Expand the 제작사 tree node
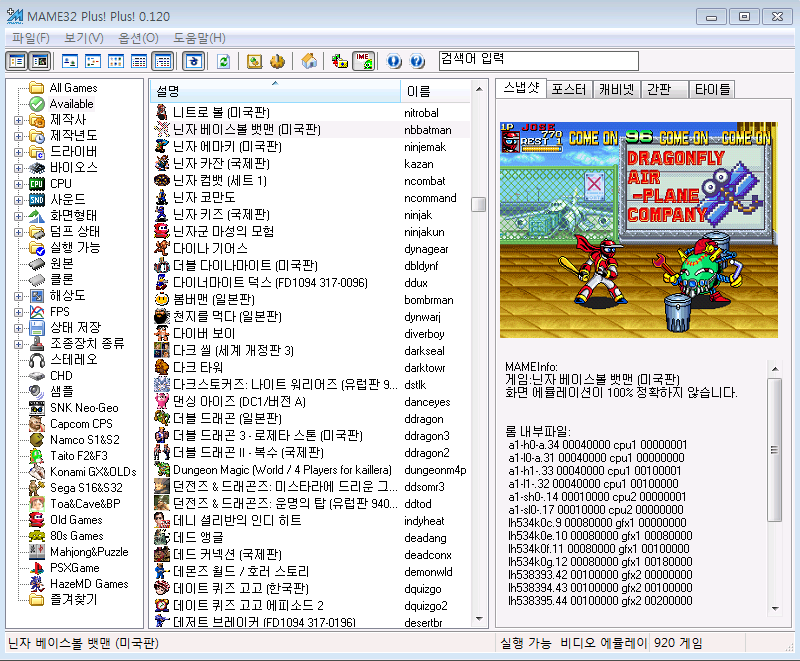Image resolution: width=800 pixels, height=661 pixels. (18, 120)
